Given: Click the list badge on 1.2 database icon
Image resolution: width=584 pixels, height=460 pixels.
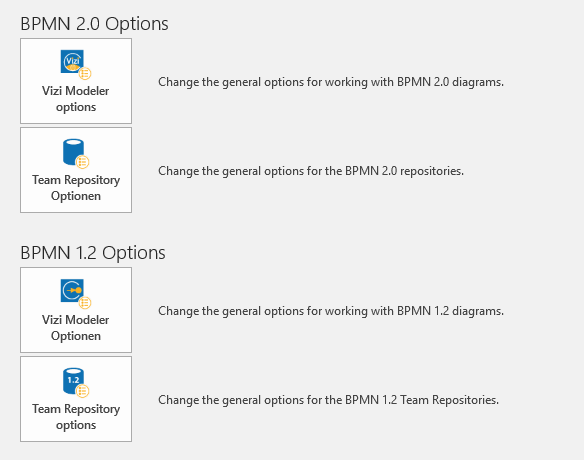Looking at the screenshot, I should pos(82,391).
